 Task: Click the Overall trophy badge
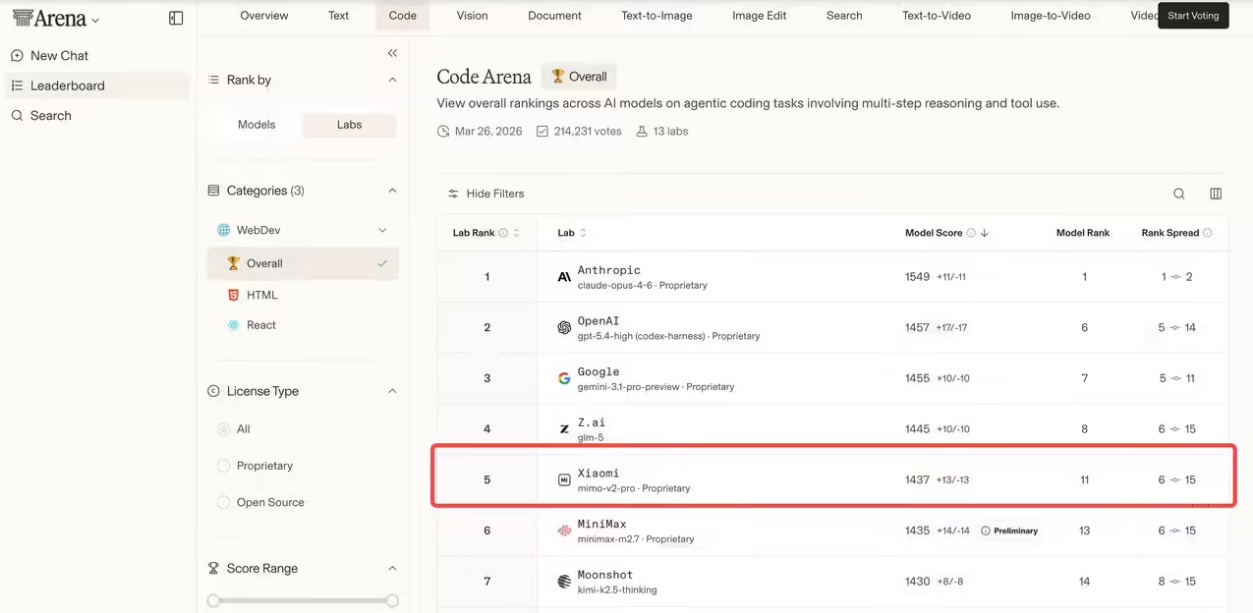coord(579,76)
